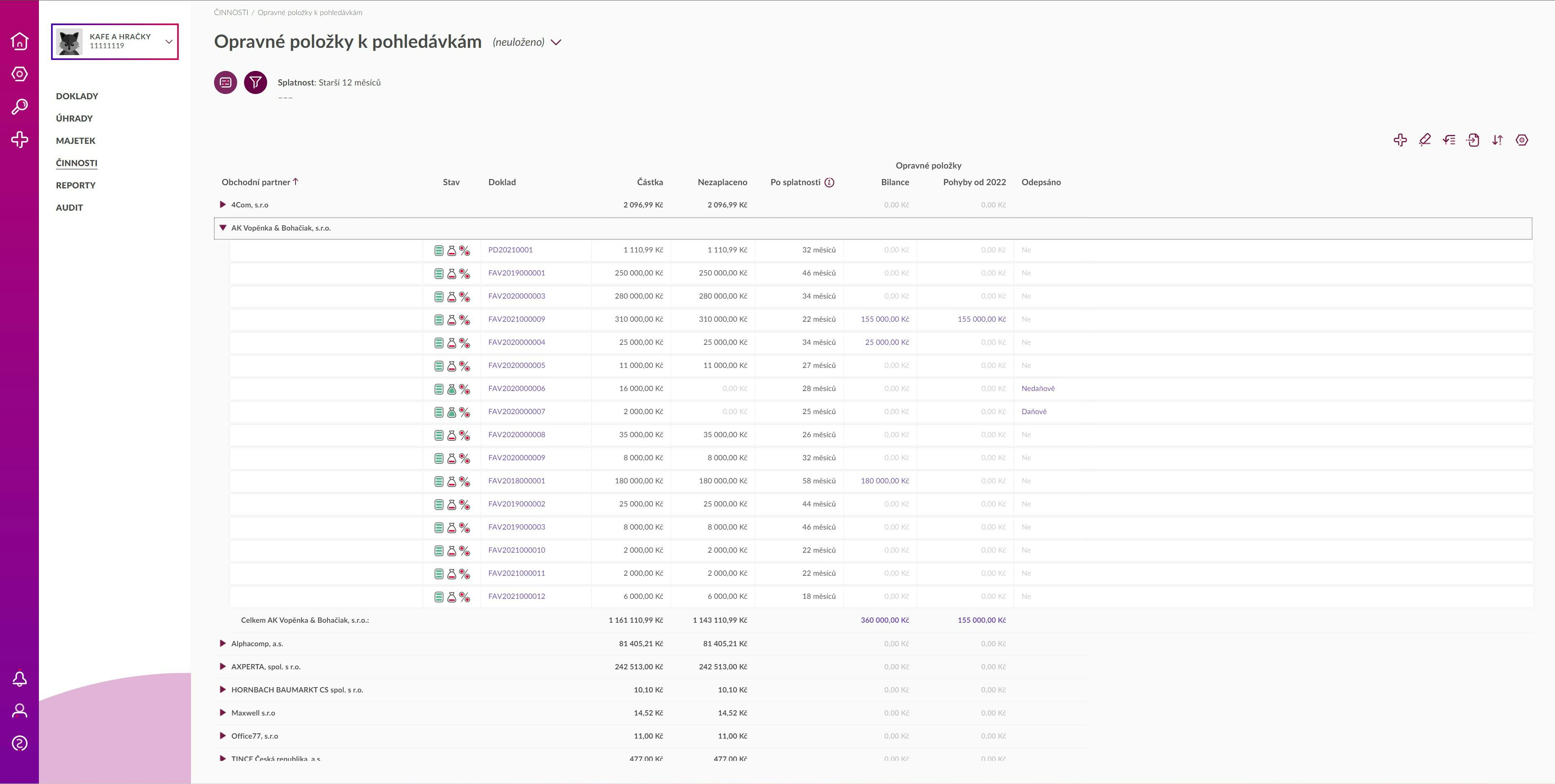The image size is (1555, 784).
Task: Click the filter funnel icon
Action: pyautogui.click(x=255, y=82)
